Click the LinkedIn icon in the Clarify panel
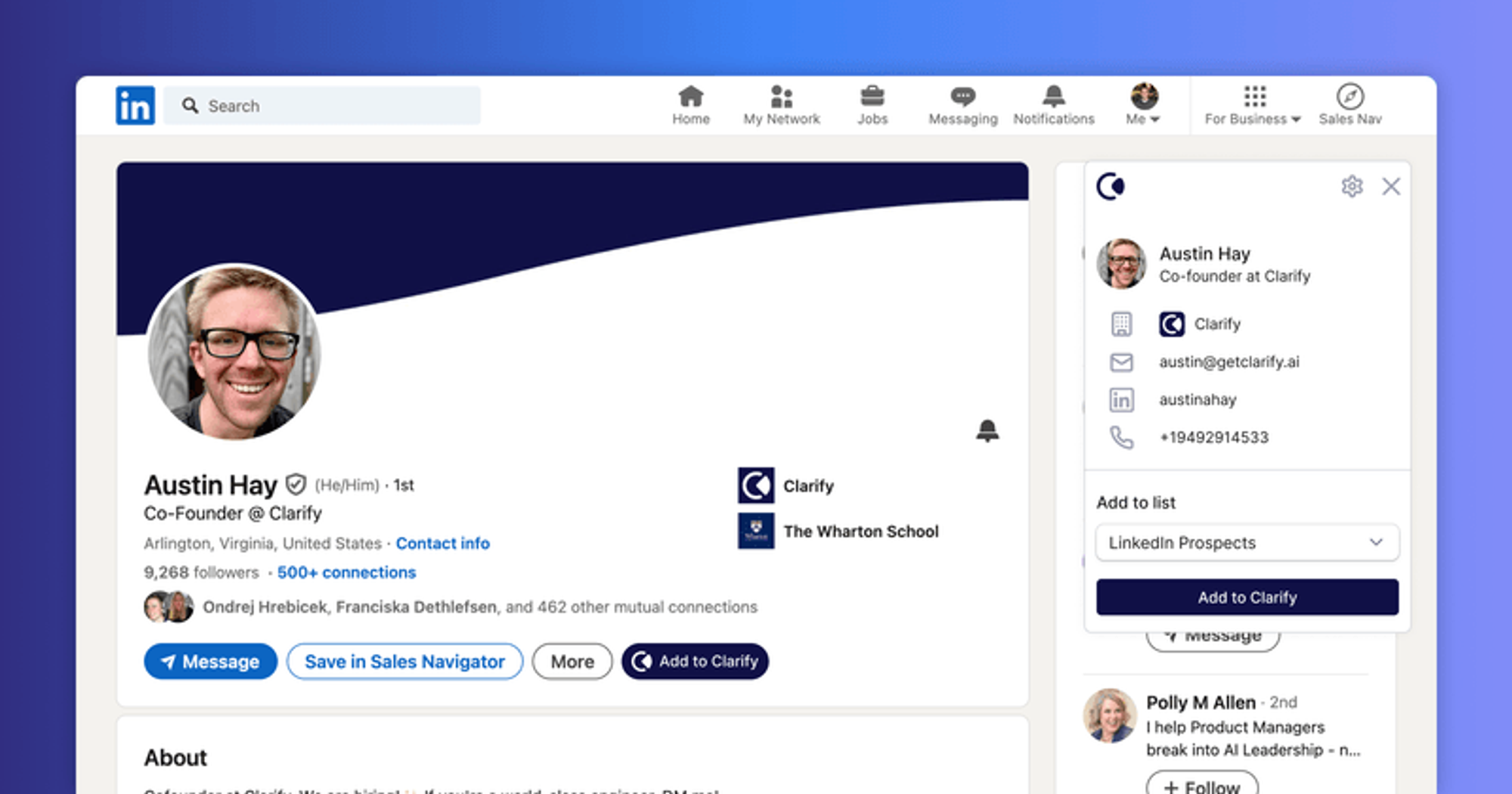This screenshot has height=794, width=1512. point(1121,399)
